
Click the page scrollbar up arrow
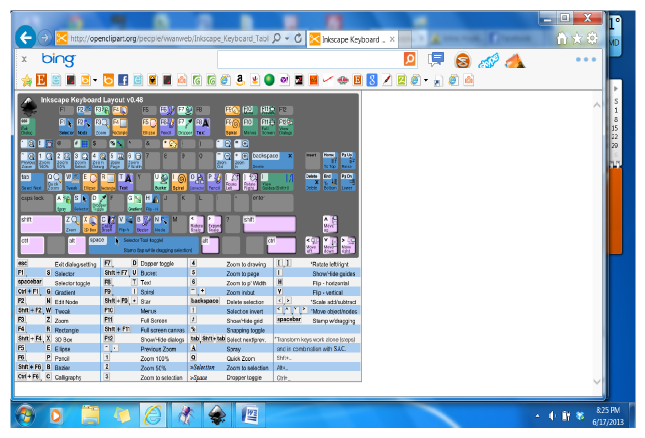coord(597,105)
